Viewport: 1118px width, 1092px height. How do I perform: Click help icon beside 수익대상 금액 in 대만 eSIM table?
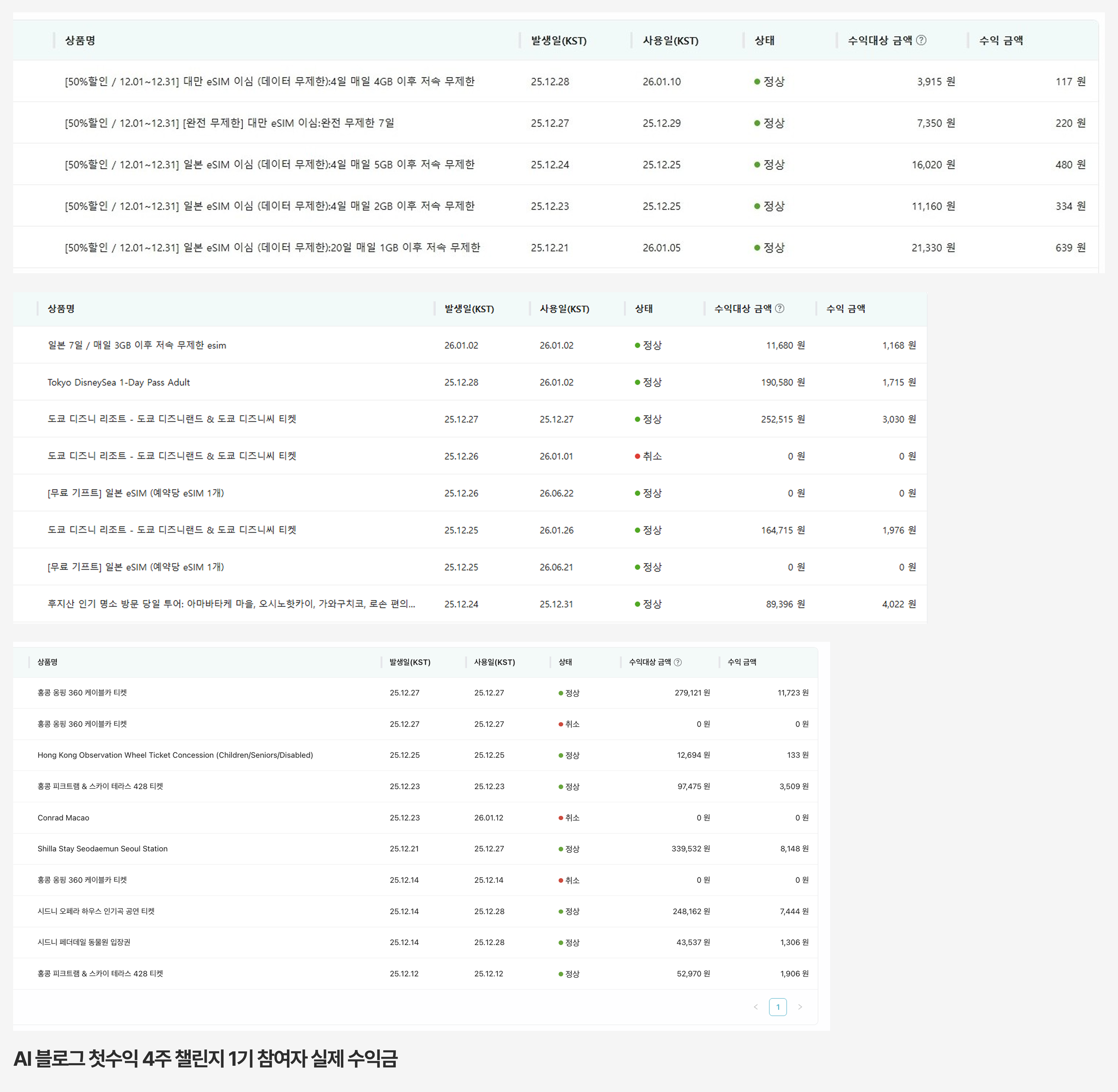pyautogui.click(x=921, y=40)
